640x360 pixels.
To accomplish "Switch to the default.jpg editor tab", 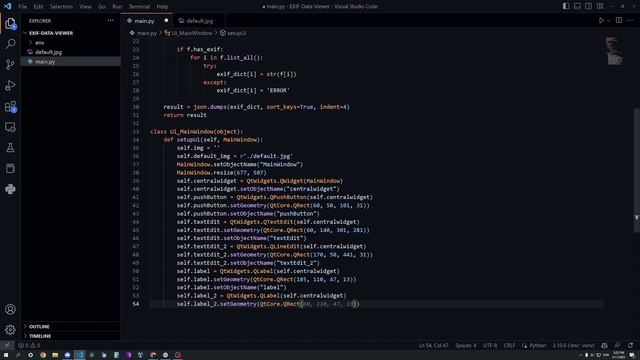I will pyautogui.click(x=200, y=20).
